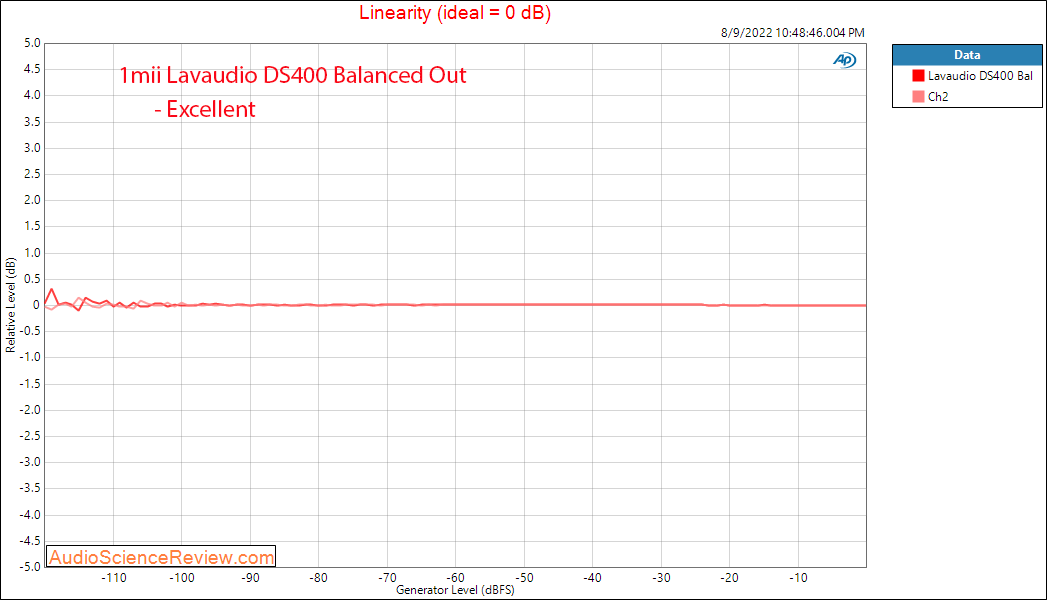Click the red trace peak near -119 dBFS

52,290
